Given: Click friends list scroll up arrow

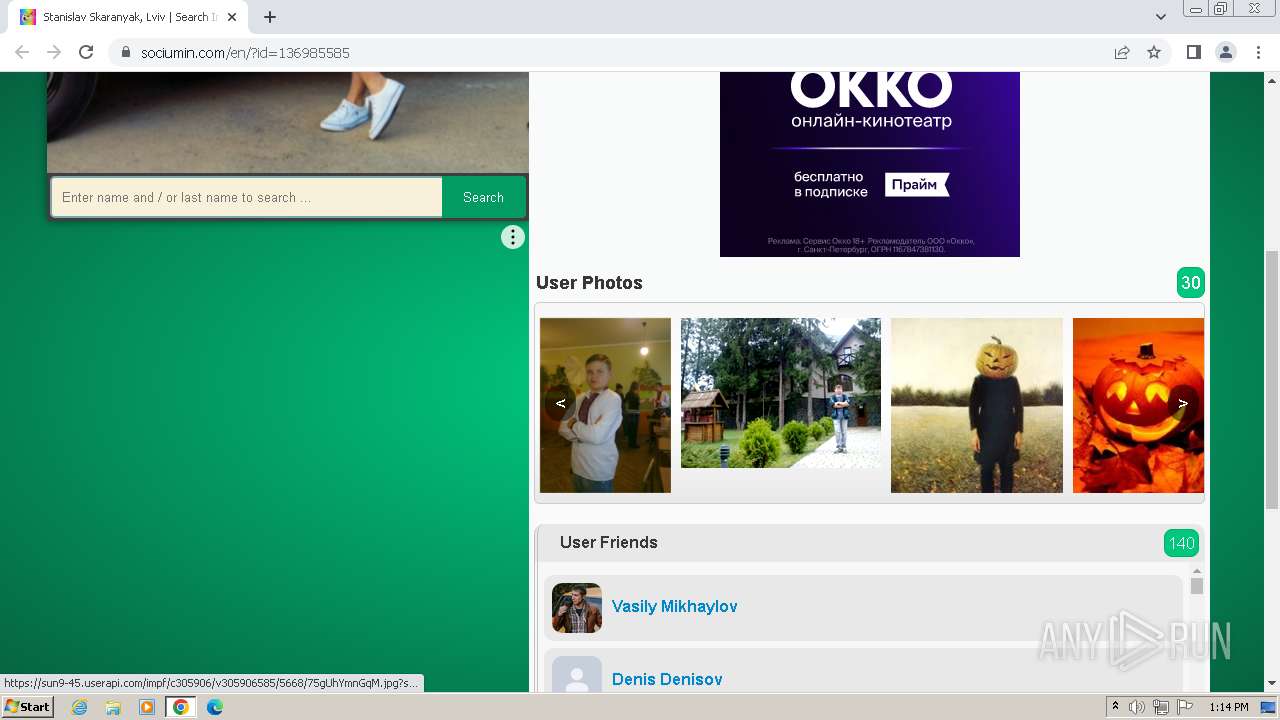Looking at the screenshot, I should click(1197, 571).
